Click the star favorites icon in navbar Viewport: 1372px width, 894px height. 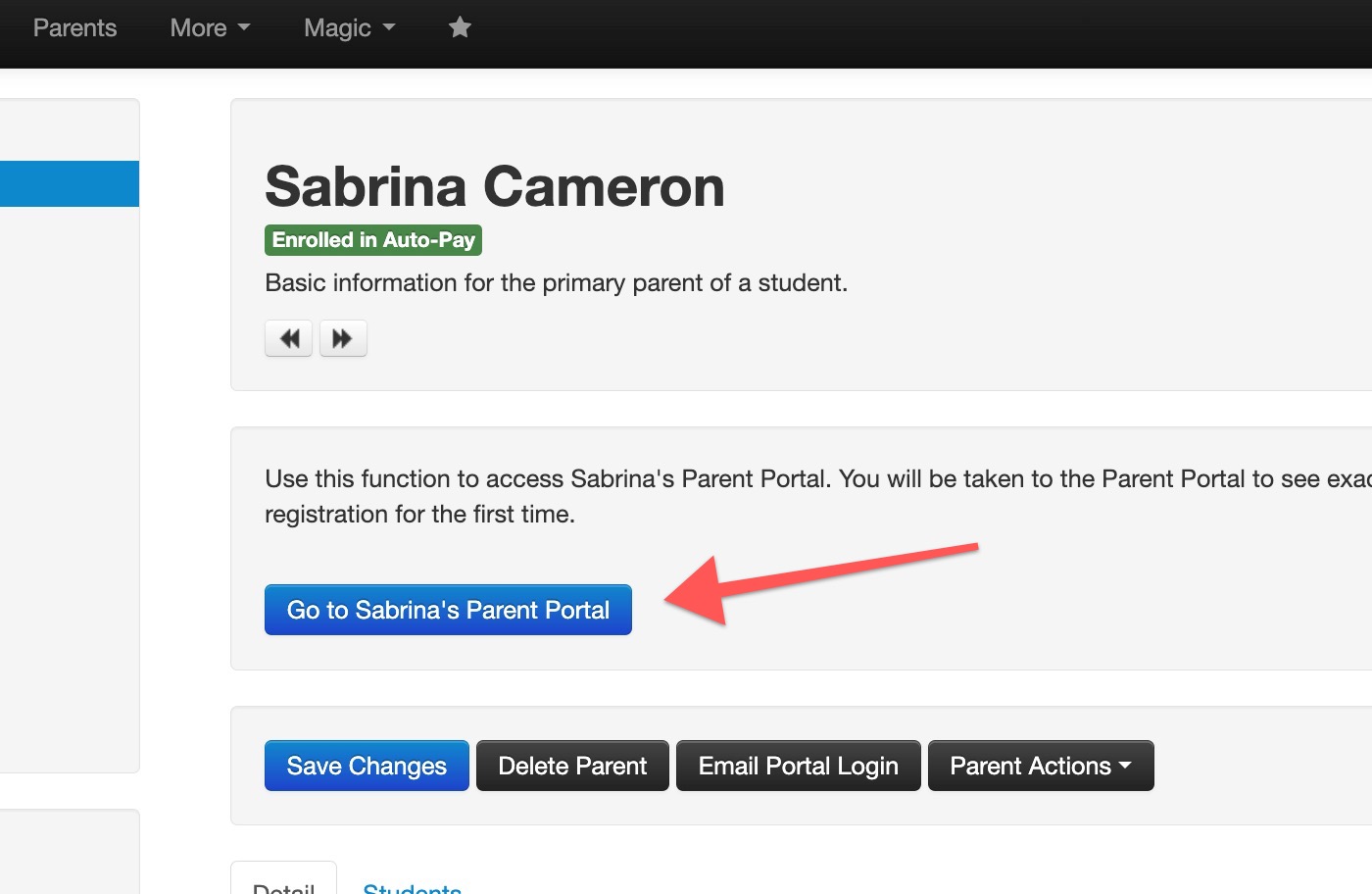[x=460, y=27]
